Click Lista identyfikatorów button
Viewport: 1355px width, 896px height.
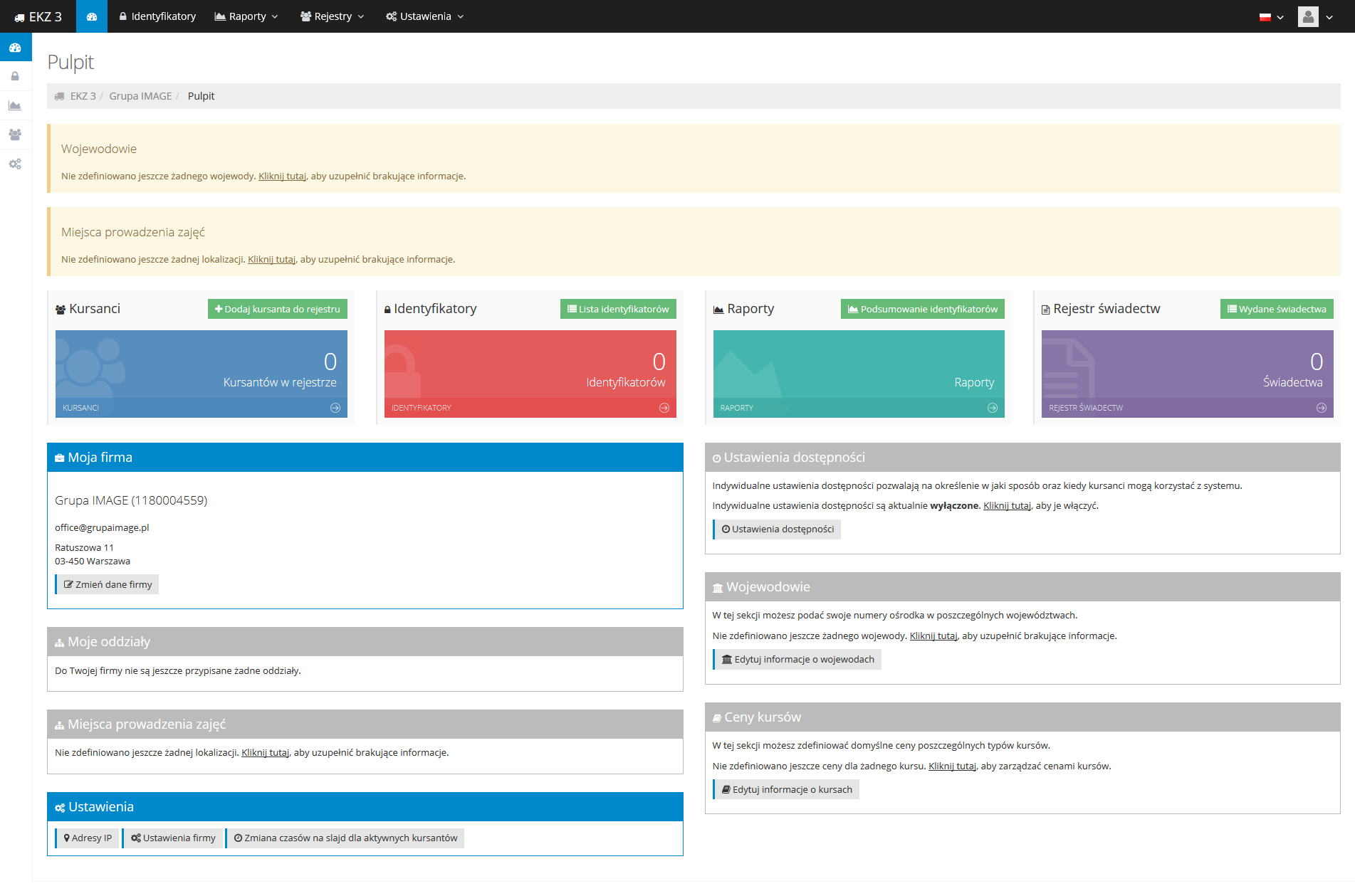[618, 309]
